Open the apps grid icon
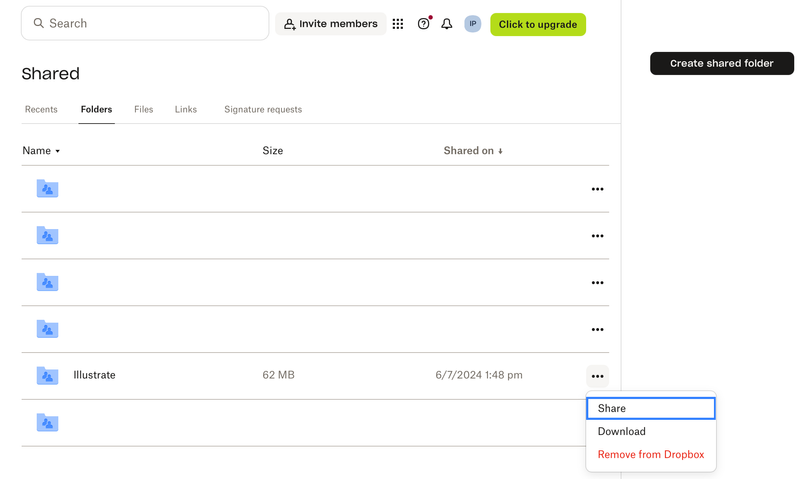This screenshot has height=479, width=800. 398,24
